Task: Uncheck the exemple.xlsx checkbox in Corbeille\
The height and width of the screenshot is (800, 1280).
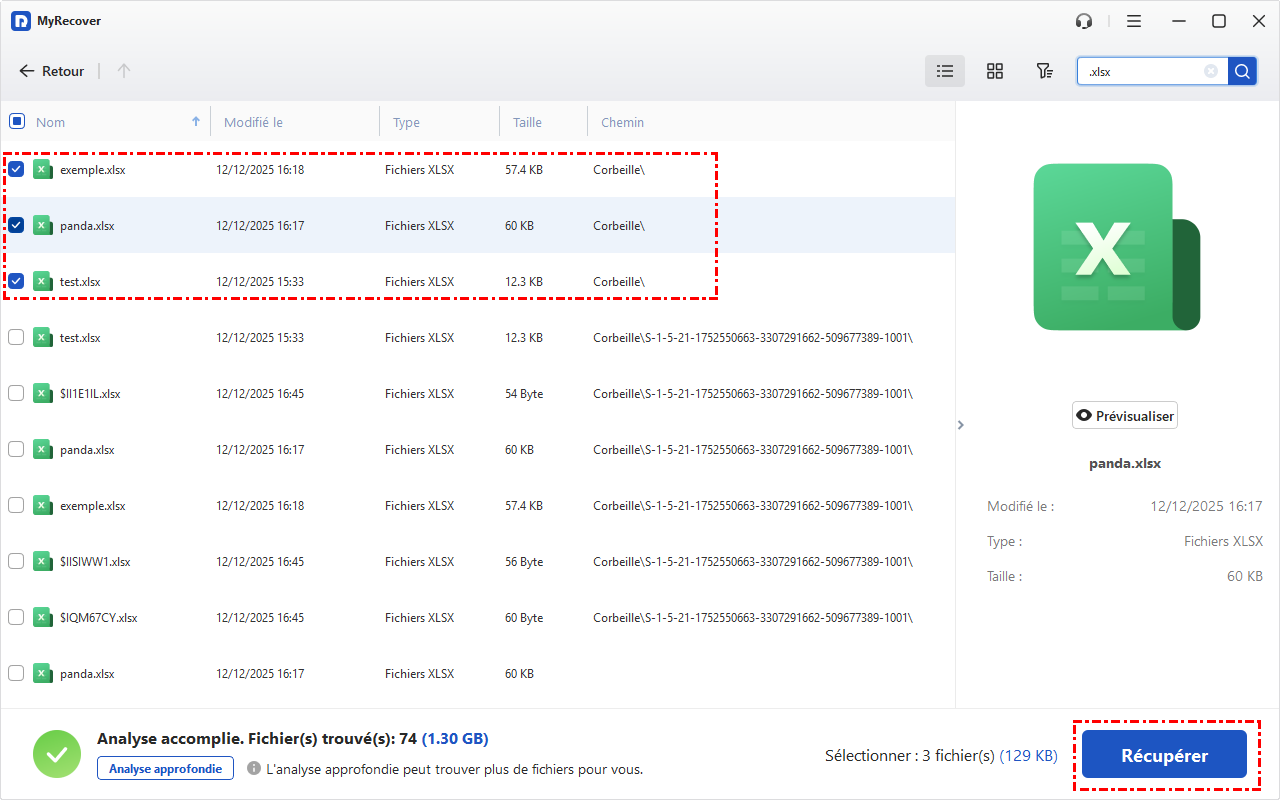Action: coord(16,170)
